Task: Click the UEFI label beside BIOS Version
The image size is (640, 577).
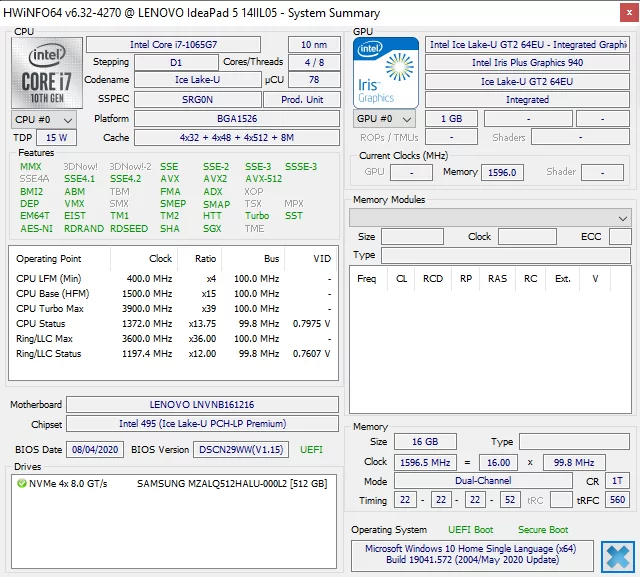Action: [311, 450]
